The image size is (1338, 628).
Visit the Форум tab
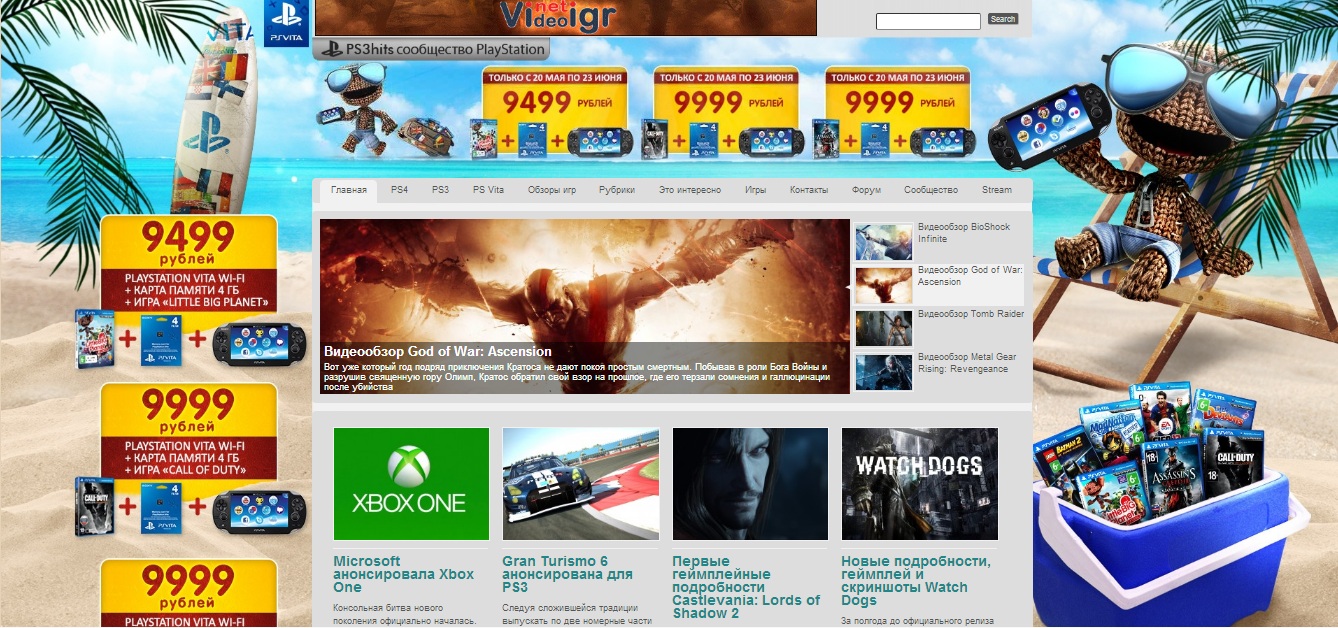coord(866,190)
